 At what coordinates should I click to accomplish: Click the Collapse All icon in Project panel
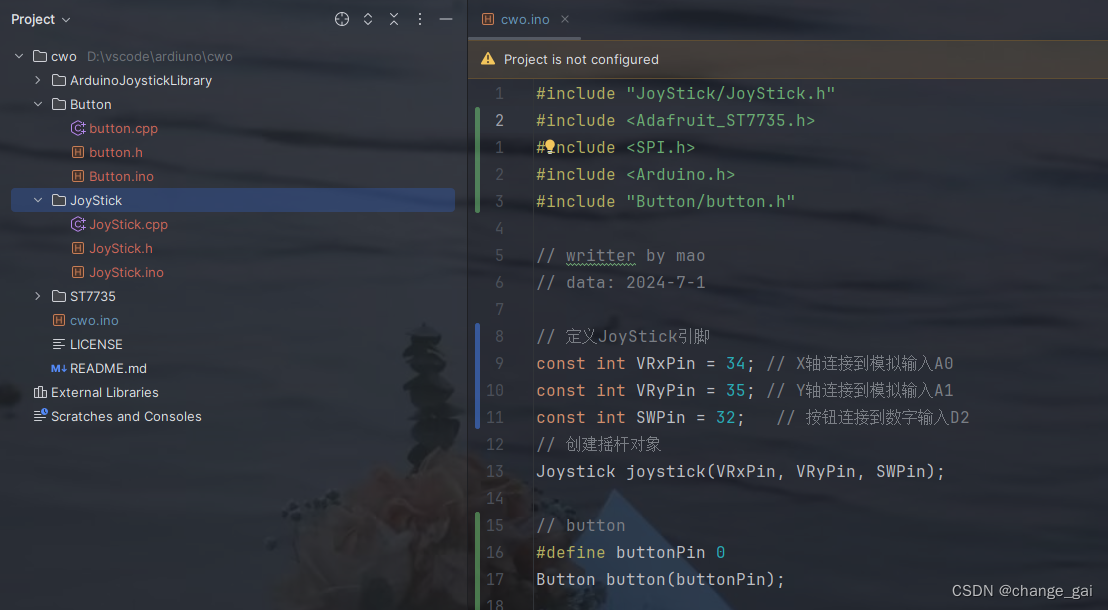[394, 19]
